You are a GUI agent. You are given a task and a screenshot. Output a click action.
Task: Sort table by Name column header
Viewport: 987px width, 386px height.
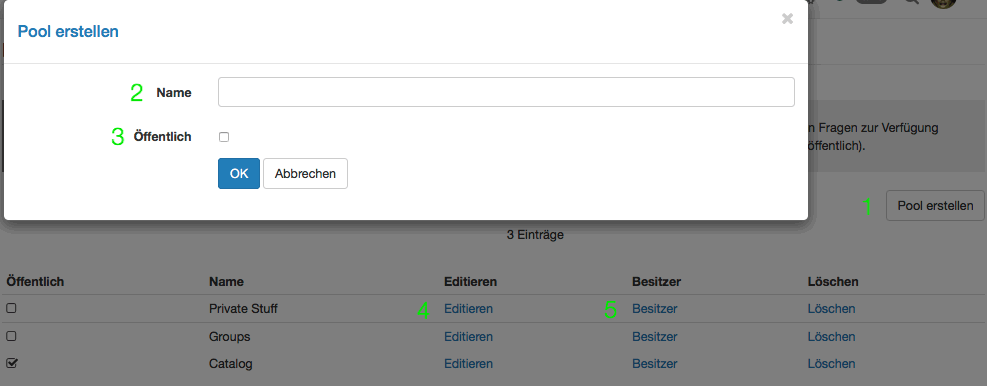click(226, 281)
